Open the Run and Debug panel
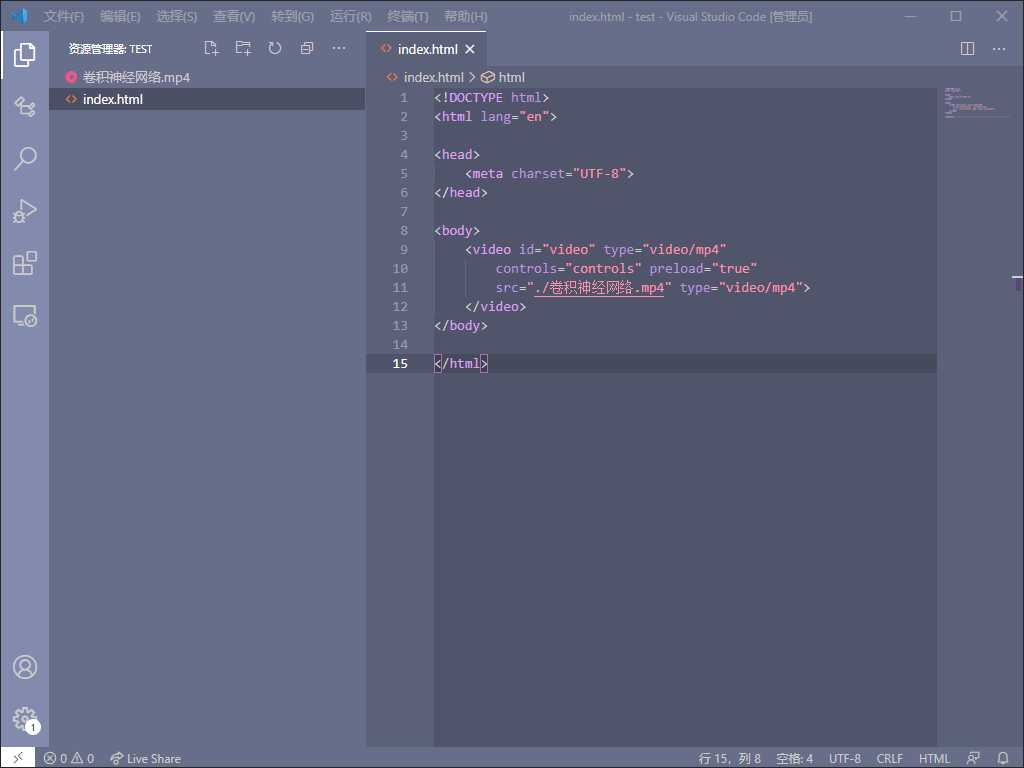 (25, 211)
